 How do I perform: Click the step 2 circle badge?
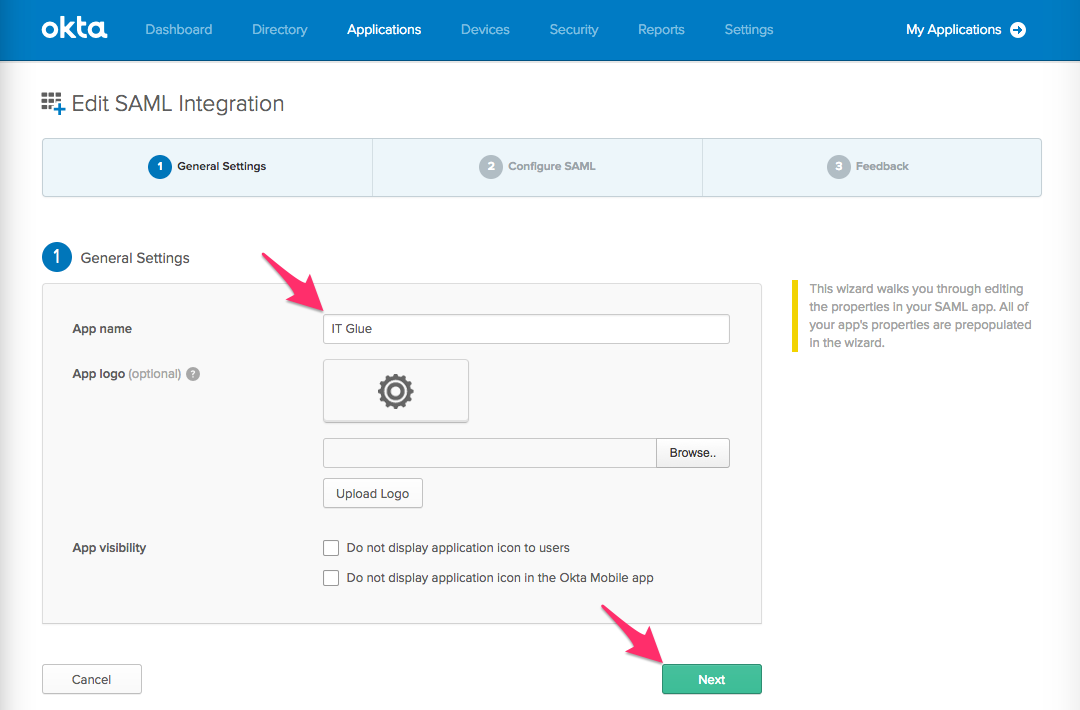(x=490, y=166)
